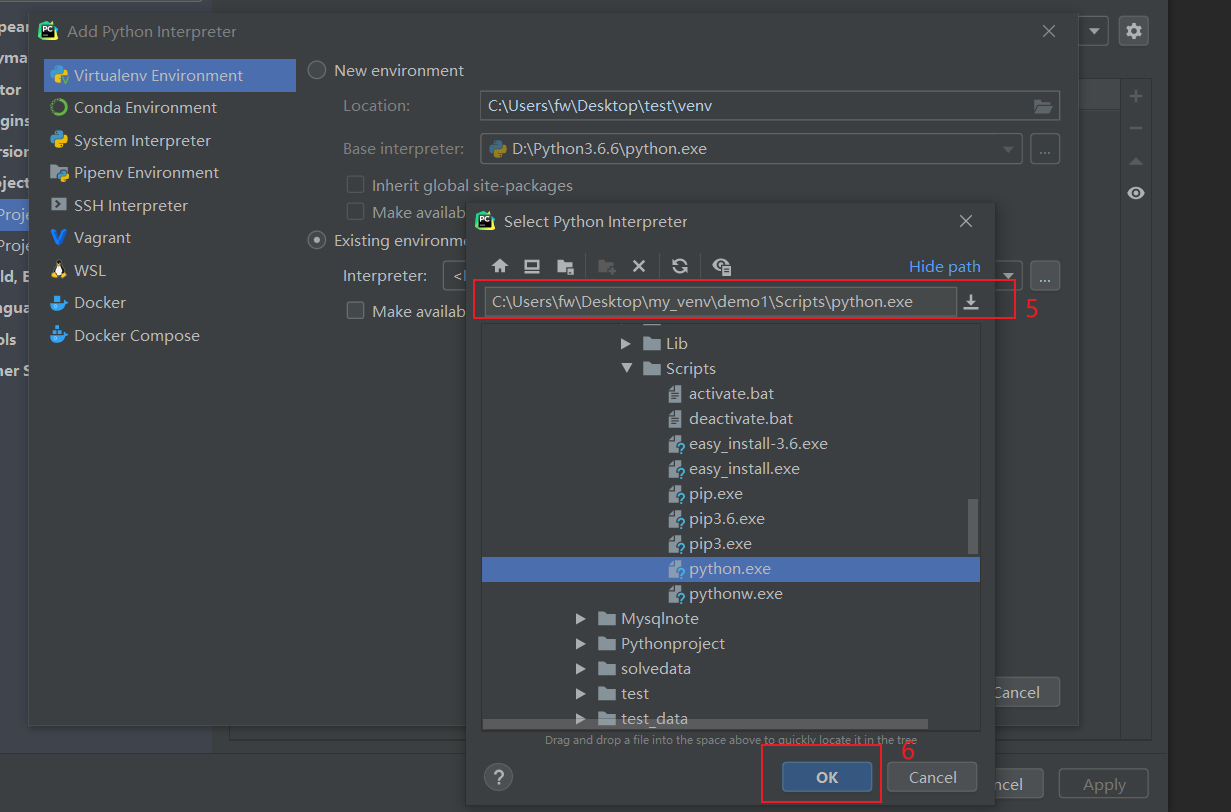This screenshot has width=1231, height=812.
Task: Open the help question mark button
Action: [498, 777]
